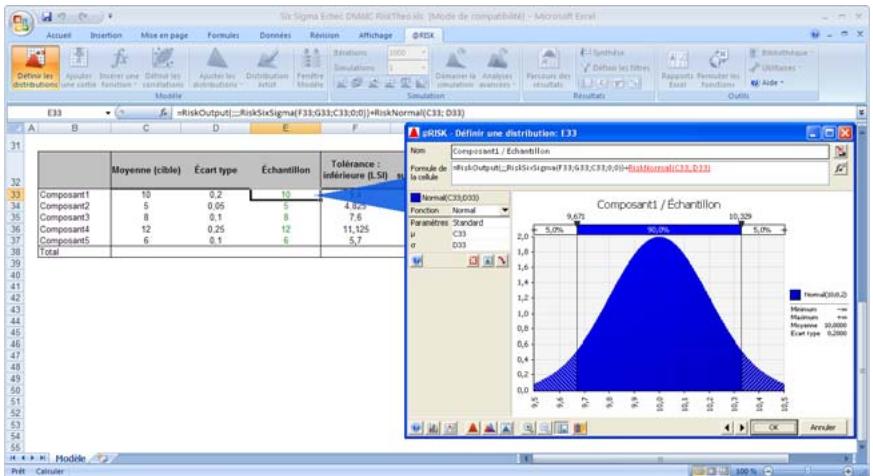This screenshot has height=476, width=873.
Task: Open Fenêtre Modèle from the ribbon
Action: click(310, 68)
